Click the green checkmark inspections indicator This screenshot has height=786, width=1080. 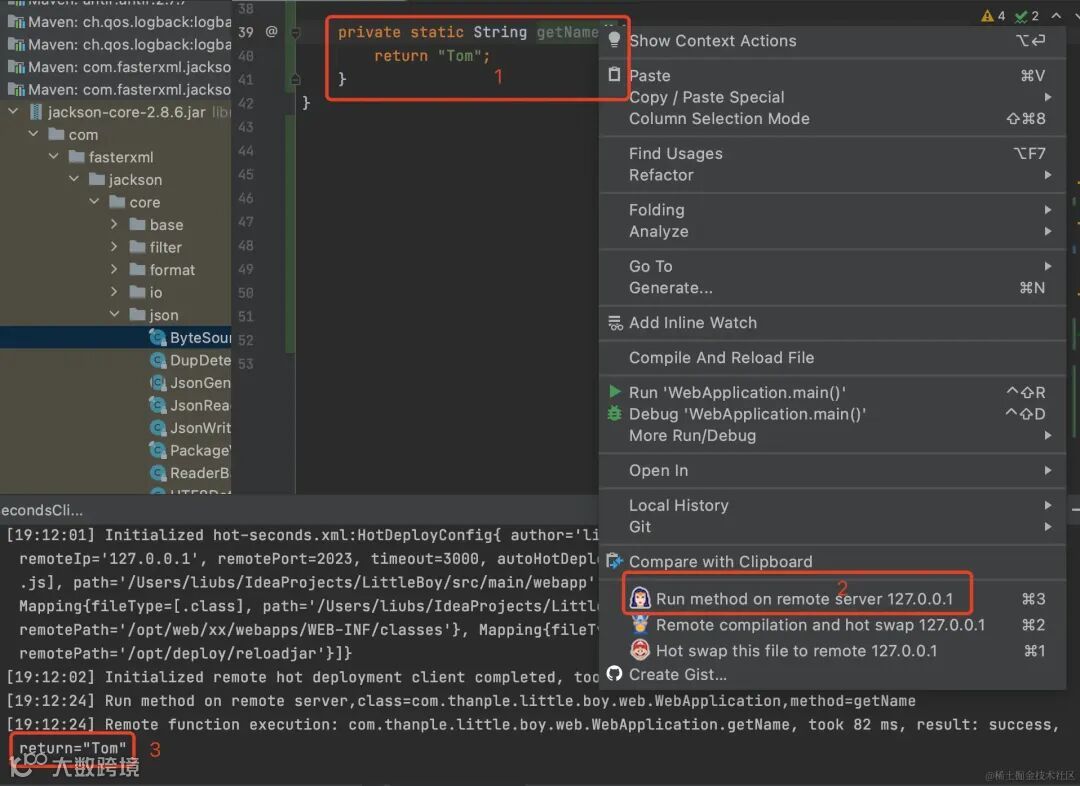(x=1021, y=16)
